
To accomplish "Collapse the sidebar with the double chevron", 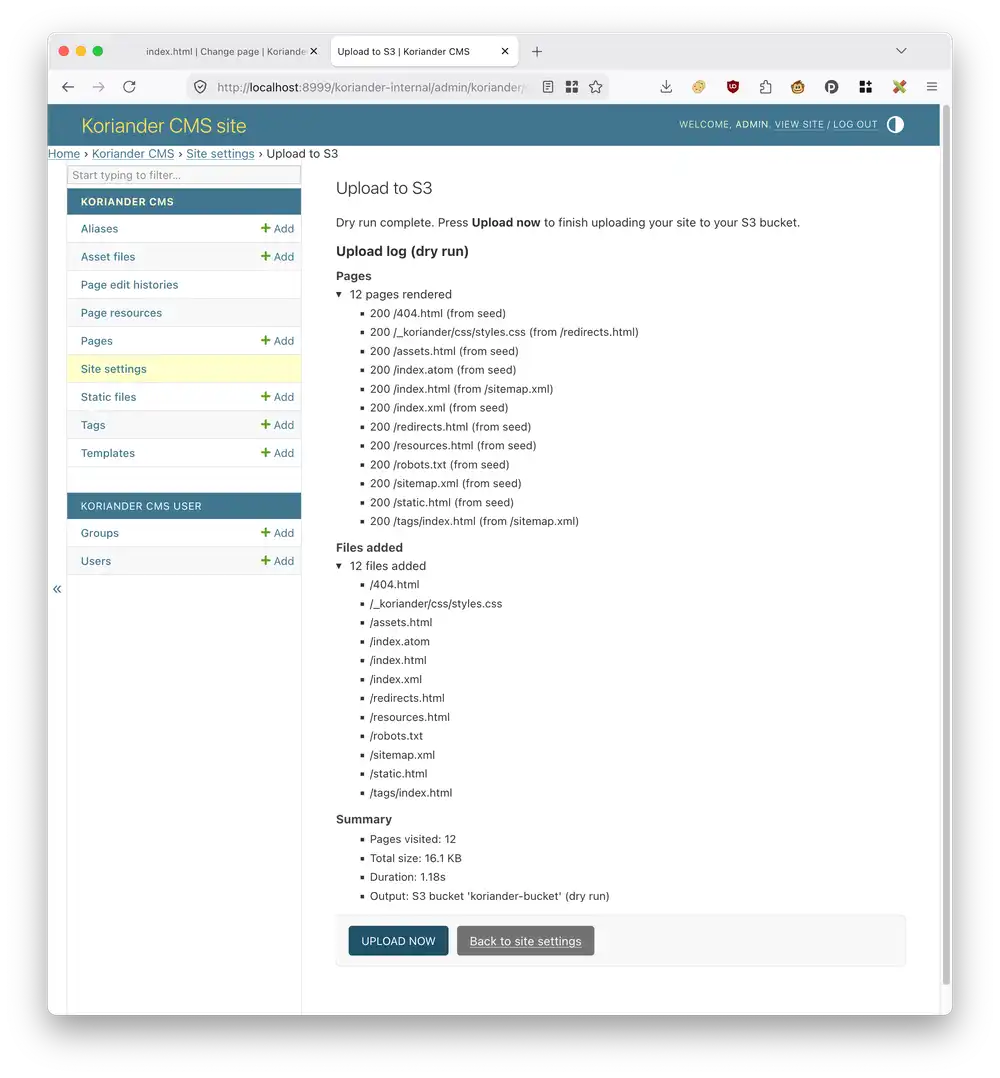I will [x=57, y=589].
